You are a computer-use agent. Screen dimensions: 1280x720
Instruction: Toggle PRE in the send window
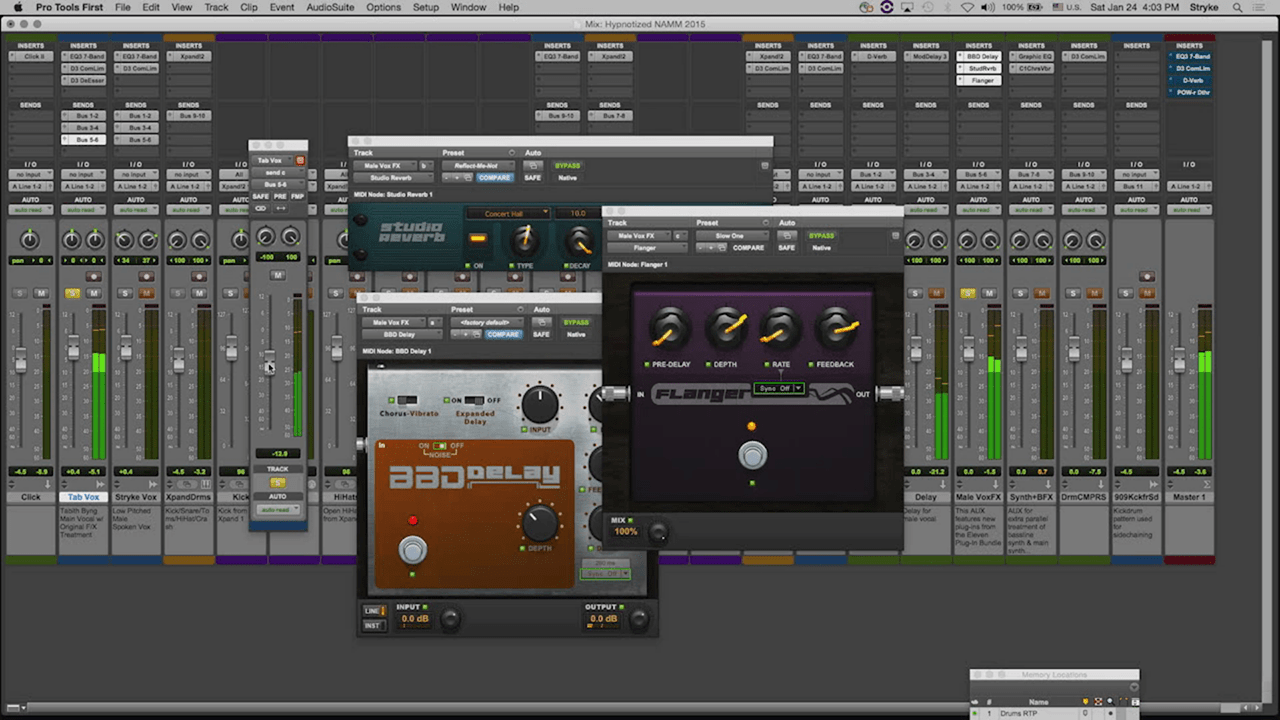point(280,196)
